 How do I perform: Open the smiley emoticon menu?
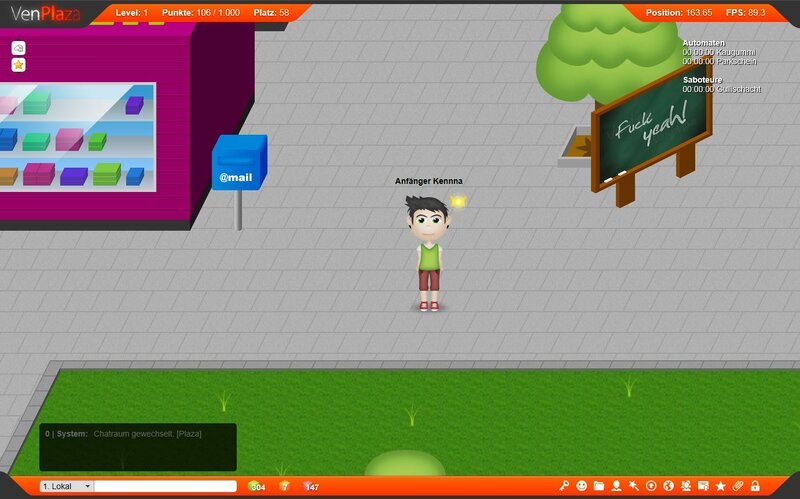point(581,485)
